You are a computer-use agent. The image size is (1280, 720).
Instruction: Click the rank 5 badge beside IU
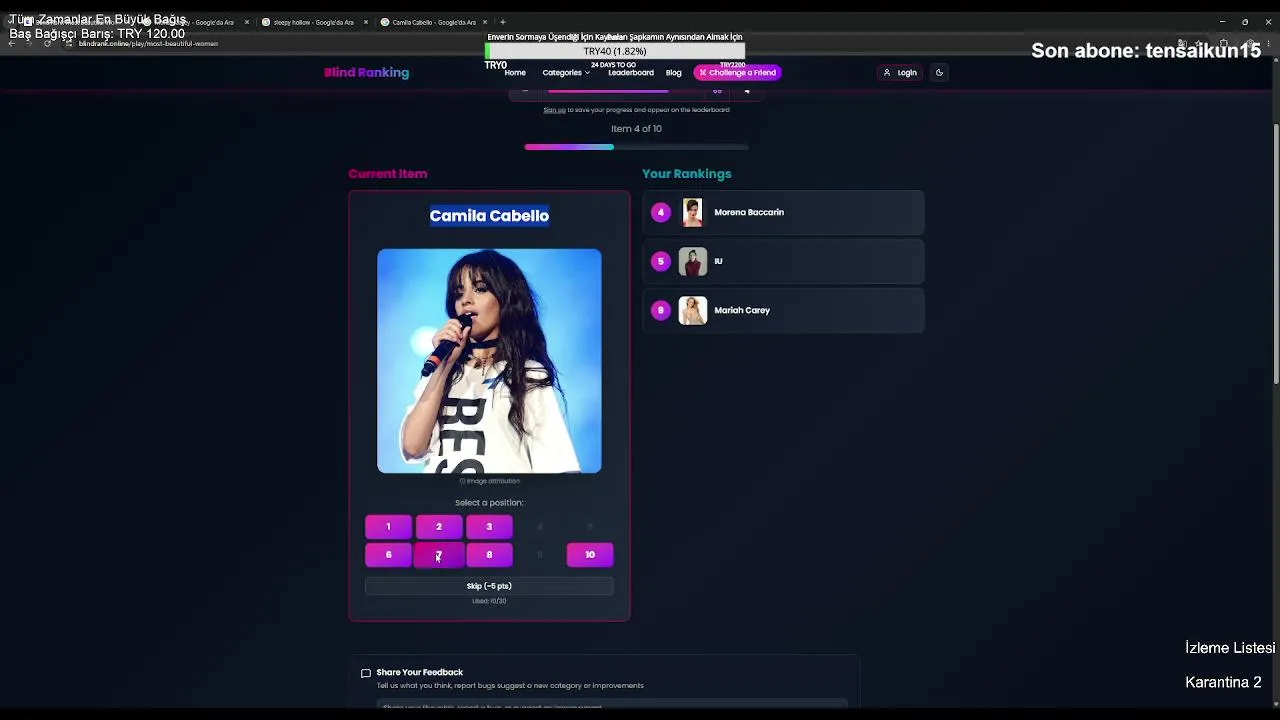coord(660,261)
